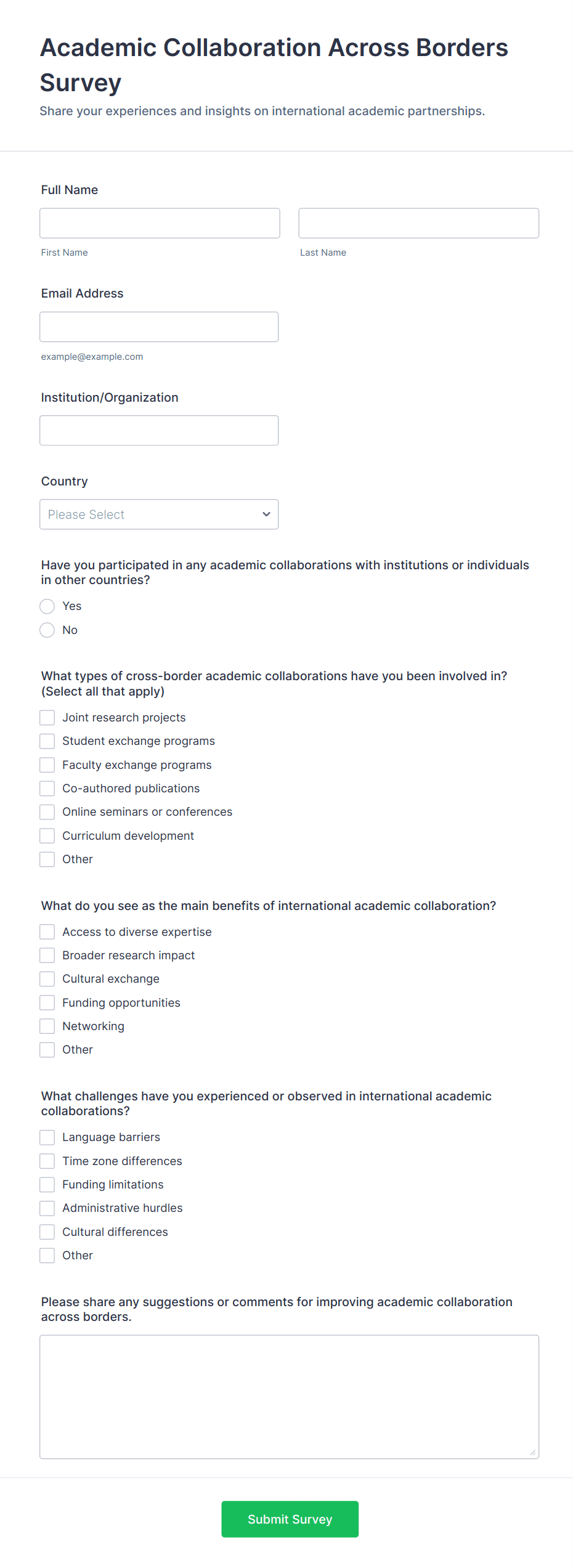Check Language barriers option
Screen dimensions: 573x1568
tap(47, 1137)
